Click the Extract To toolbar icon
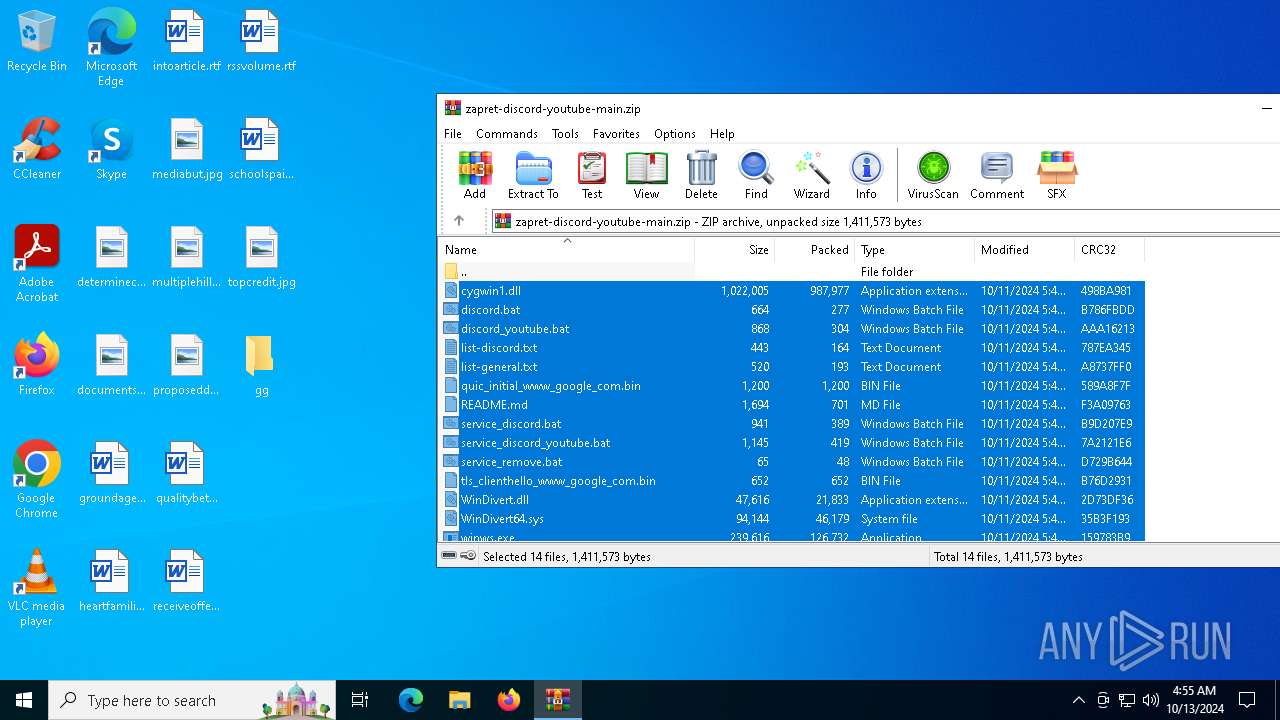Screen dimensions: 1280x720 tap(533, 175)
